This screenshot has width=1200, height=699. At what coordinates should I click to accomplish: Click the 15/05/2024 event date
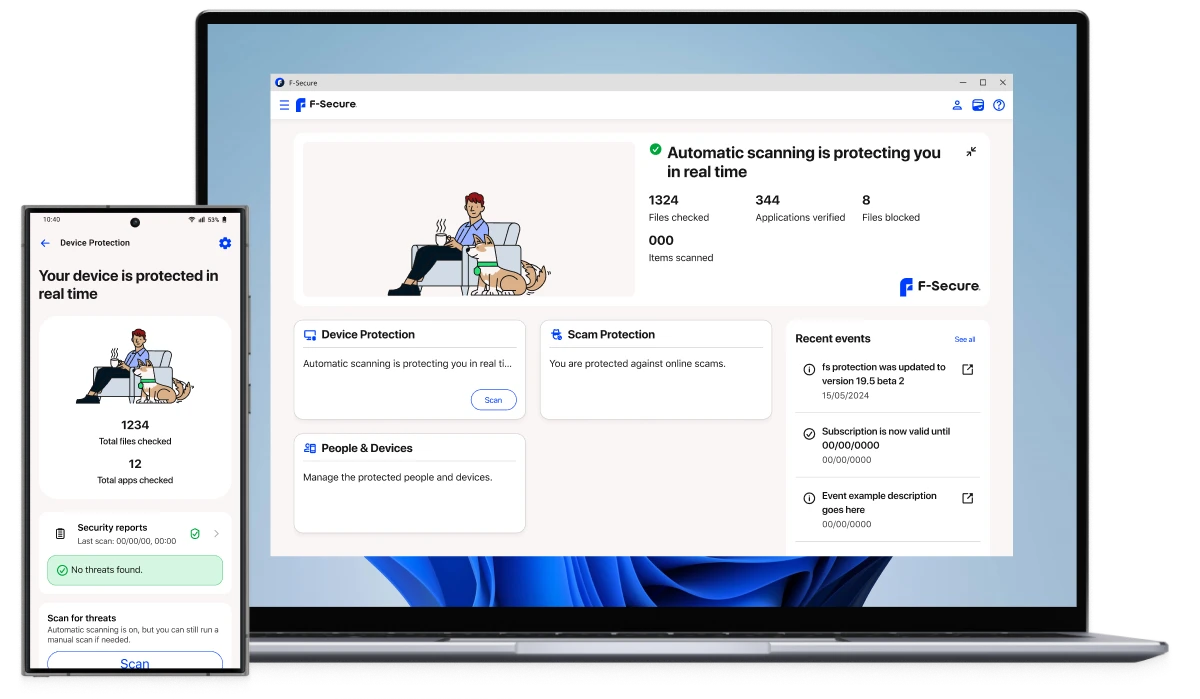pos(846,396)
